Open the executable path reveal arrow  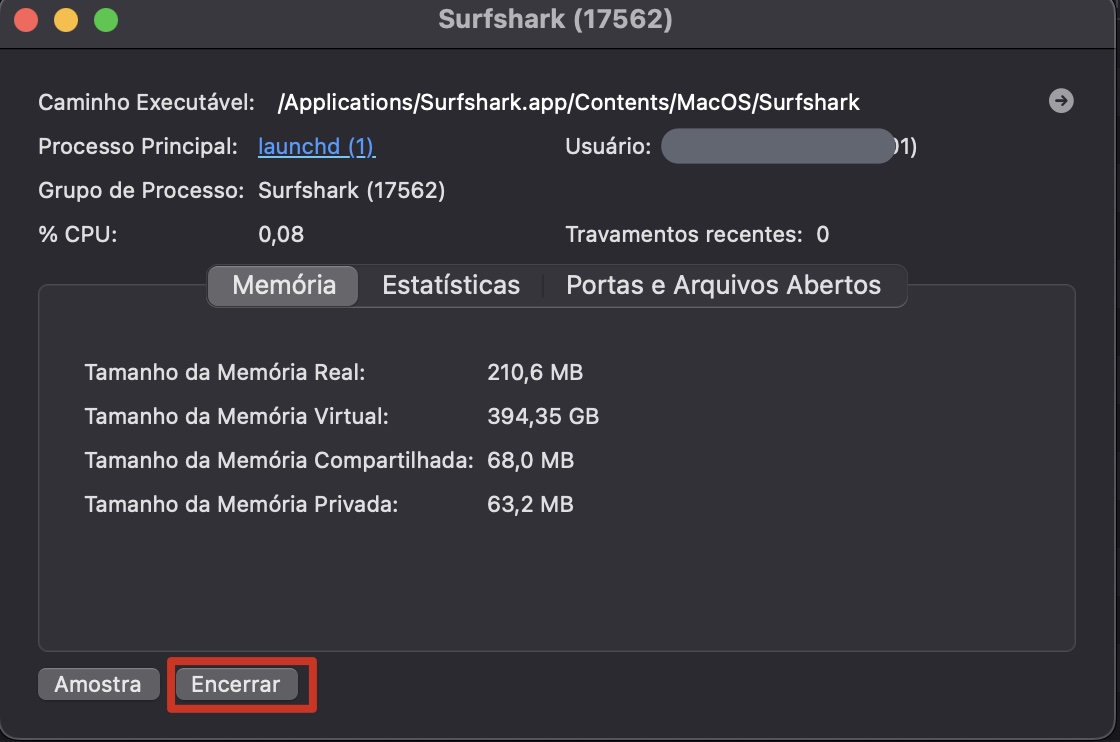point(1062,100)
